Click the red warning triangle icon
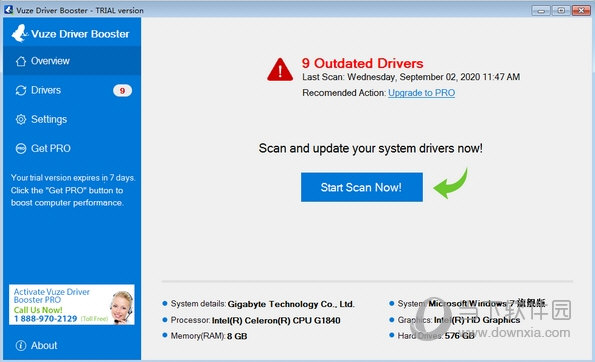 click(280, 70)
